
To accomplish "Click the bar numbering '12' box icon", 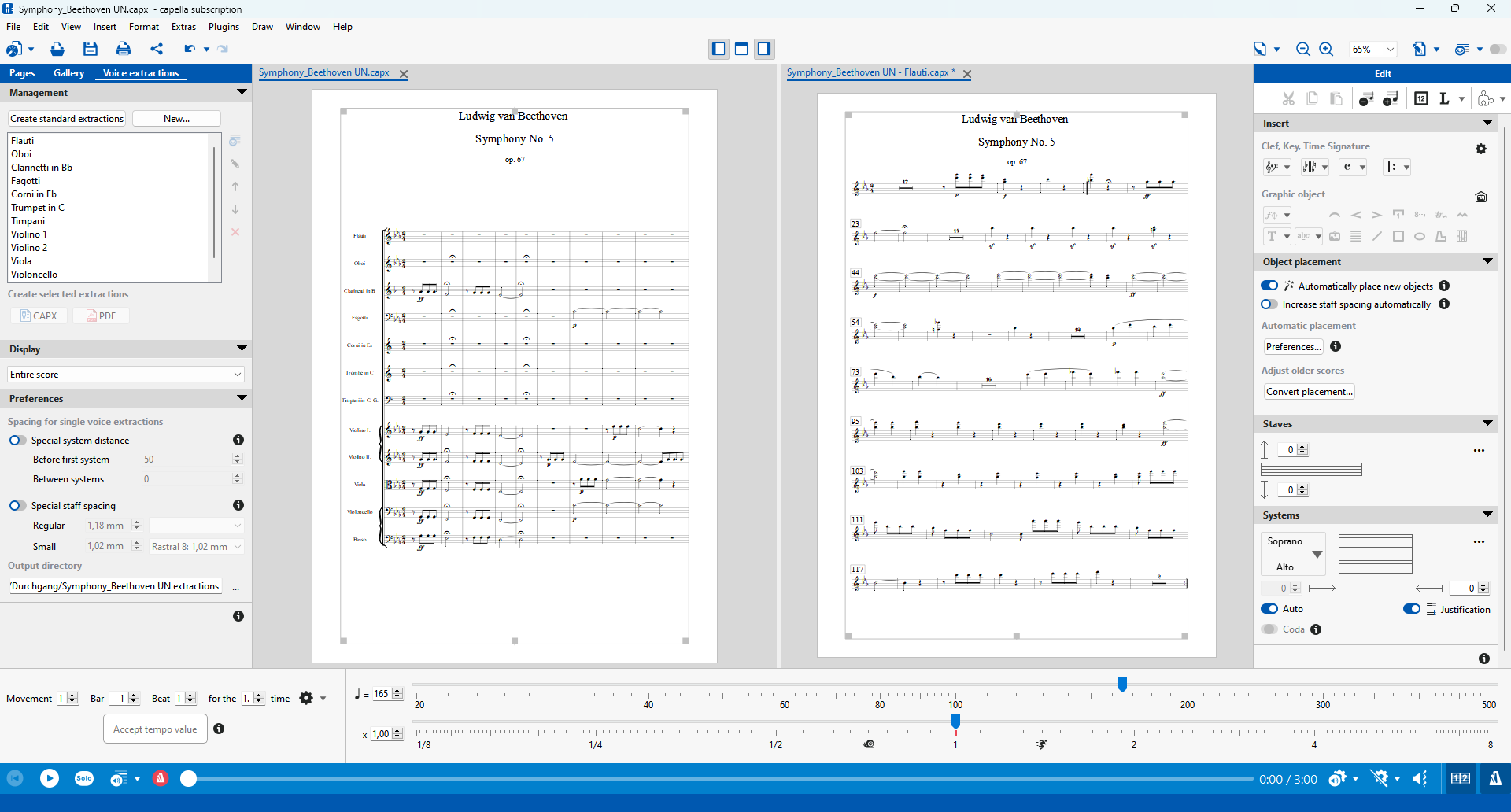I will pyautogui.click(x=1421, y=98).
